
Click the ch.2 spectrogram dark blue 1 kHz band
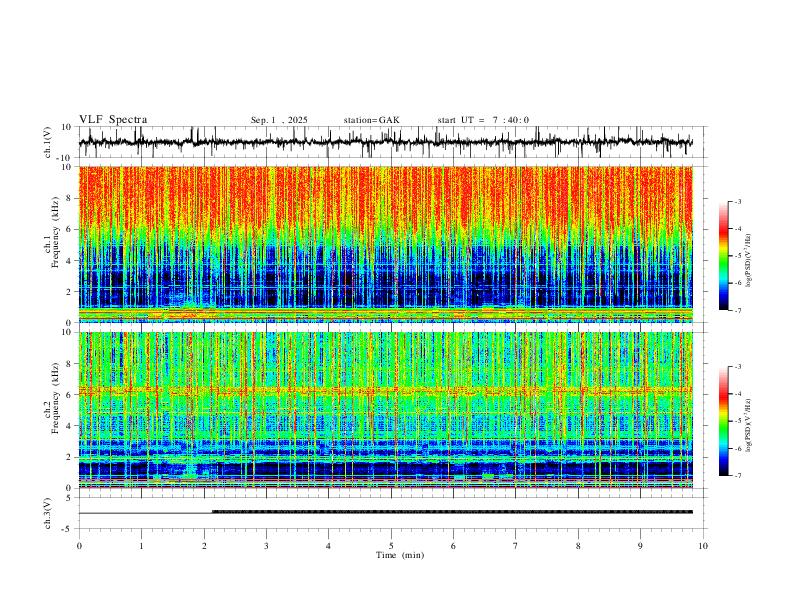tap(385, 469)
